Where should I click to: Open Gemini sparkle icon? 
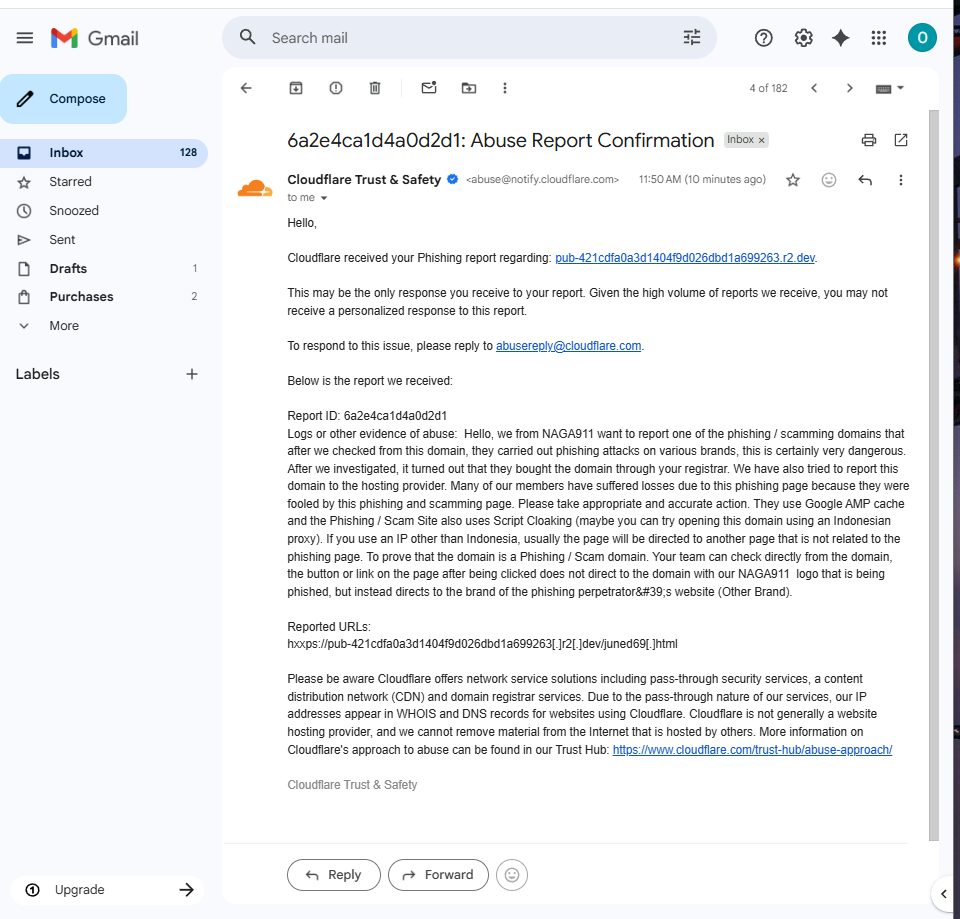pos(841,38)
